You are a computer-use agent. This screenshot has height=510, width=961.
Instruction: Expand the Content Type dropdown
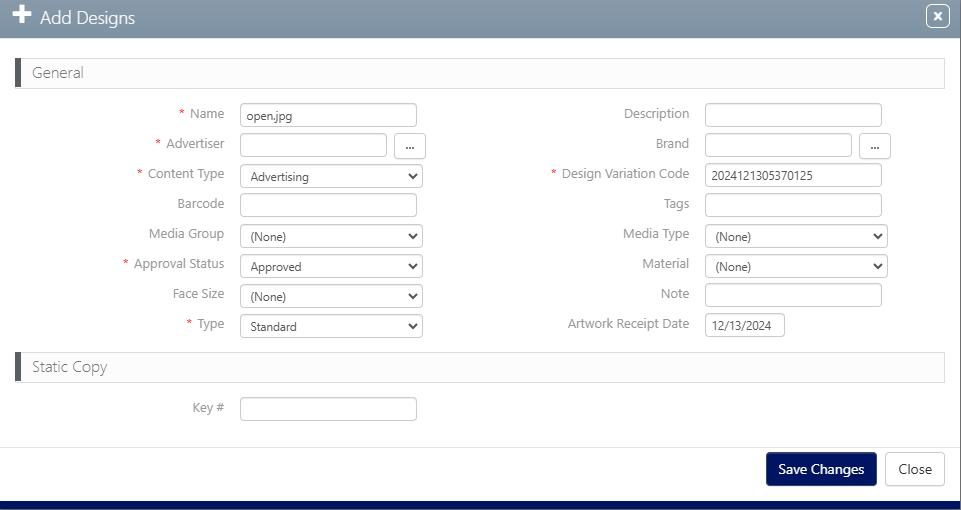(x=331, y=176)
